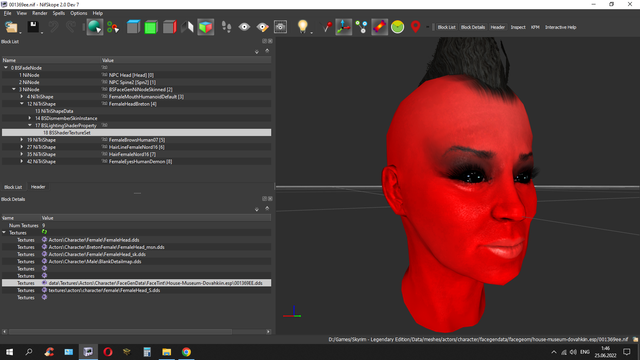
Task: Toggle the Inspect toolbar button
Action: [x=518, y=27]
